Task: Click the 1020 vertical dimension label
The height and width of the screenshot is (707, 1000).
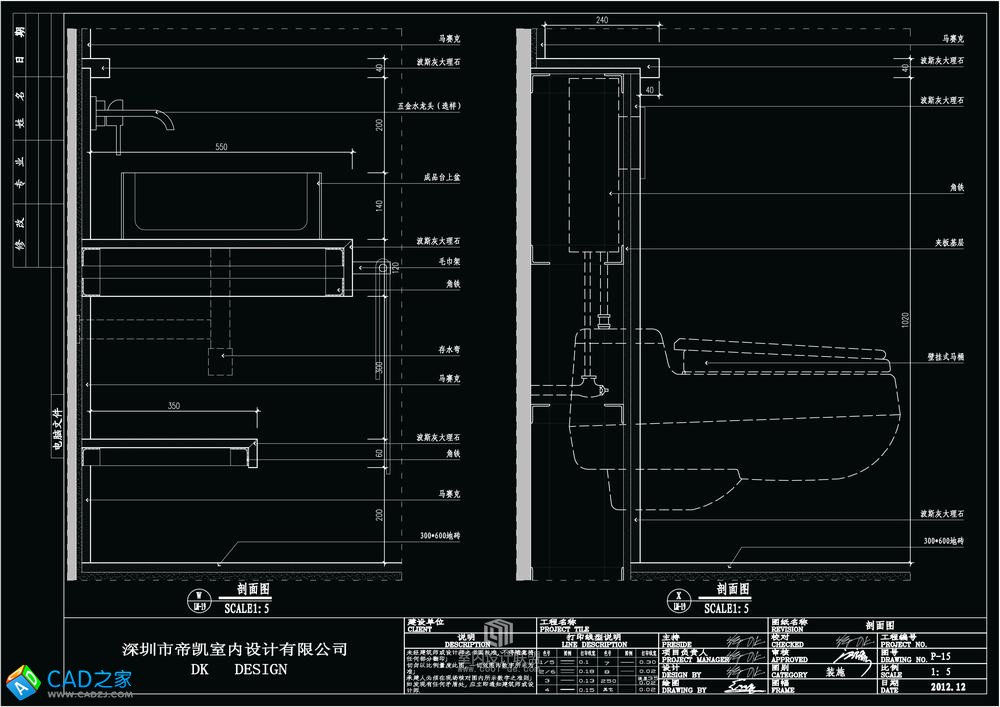Action: point(906,321)
